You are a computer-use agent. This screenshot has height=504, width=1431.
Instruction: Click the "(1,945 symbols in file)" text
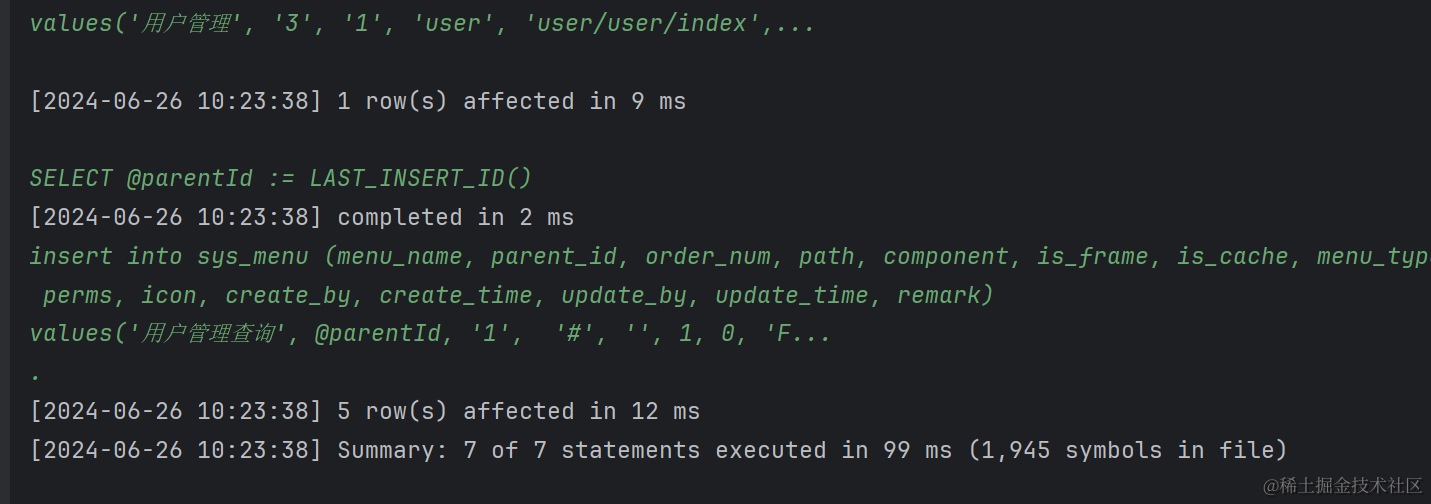(x=1127, y=450)
